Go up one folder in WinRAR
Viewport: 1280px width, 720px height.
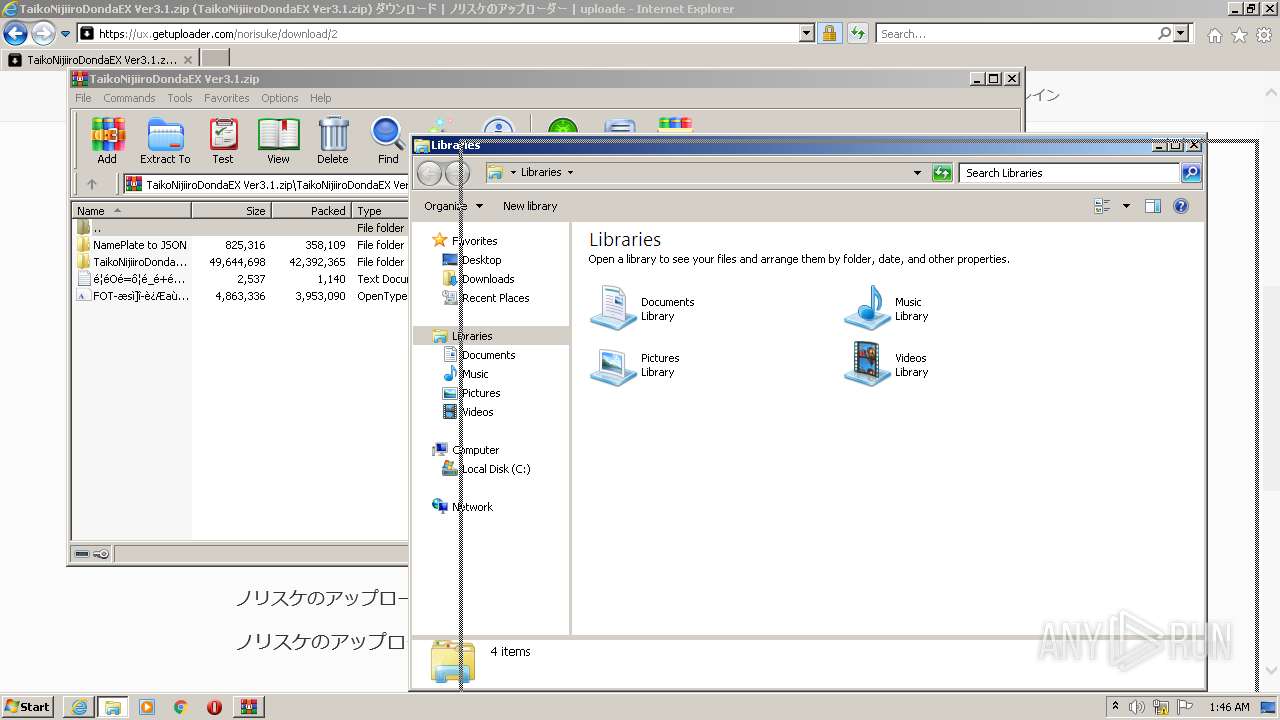coord(92,184)
